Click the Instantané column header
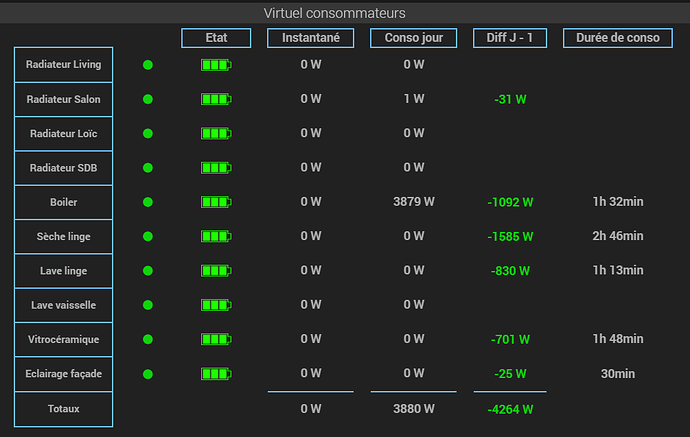 point(311,38)
